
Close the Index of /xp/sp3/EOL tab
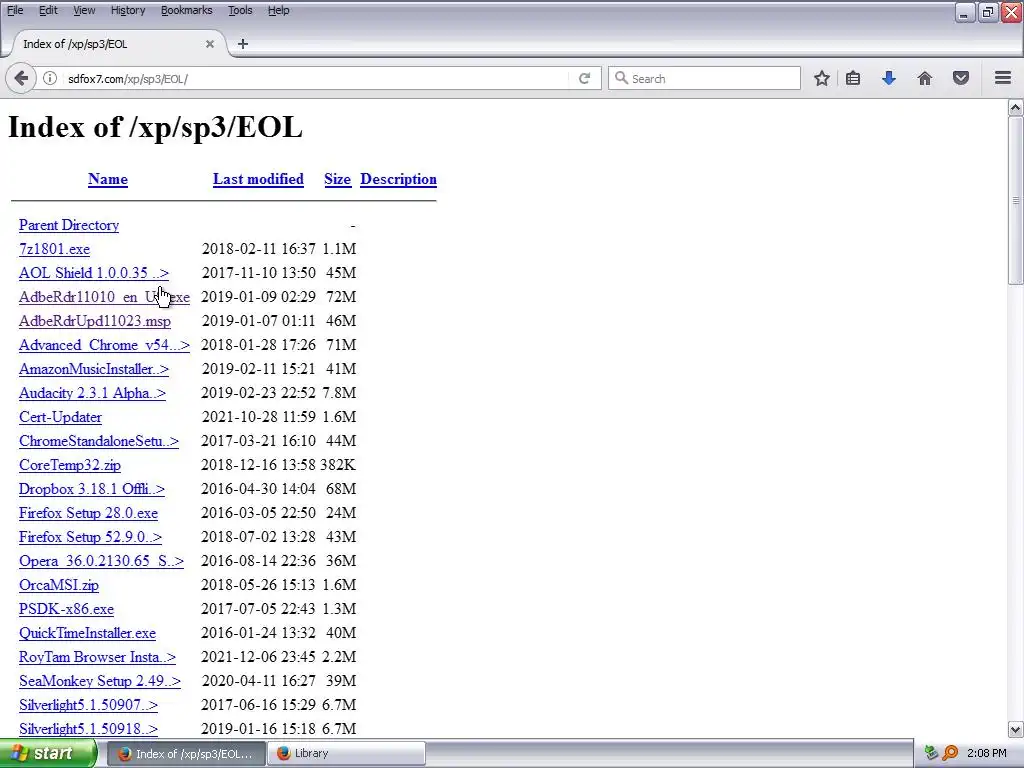[210, 44]
